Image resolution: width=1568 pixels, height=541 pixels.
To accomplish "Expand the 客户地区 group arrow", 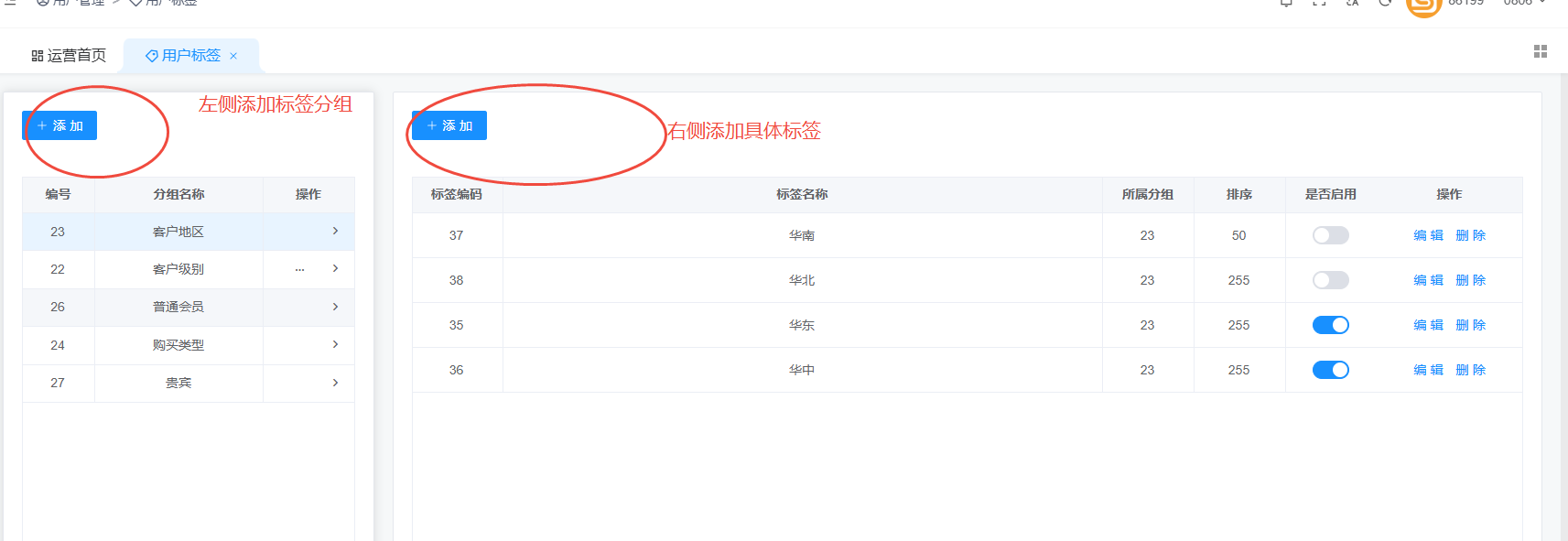I will (x=335, y=232).
